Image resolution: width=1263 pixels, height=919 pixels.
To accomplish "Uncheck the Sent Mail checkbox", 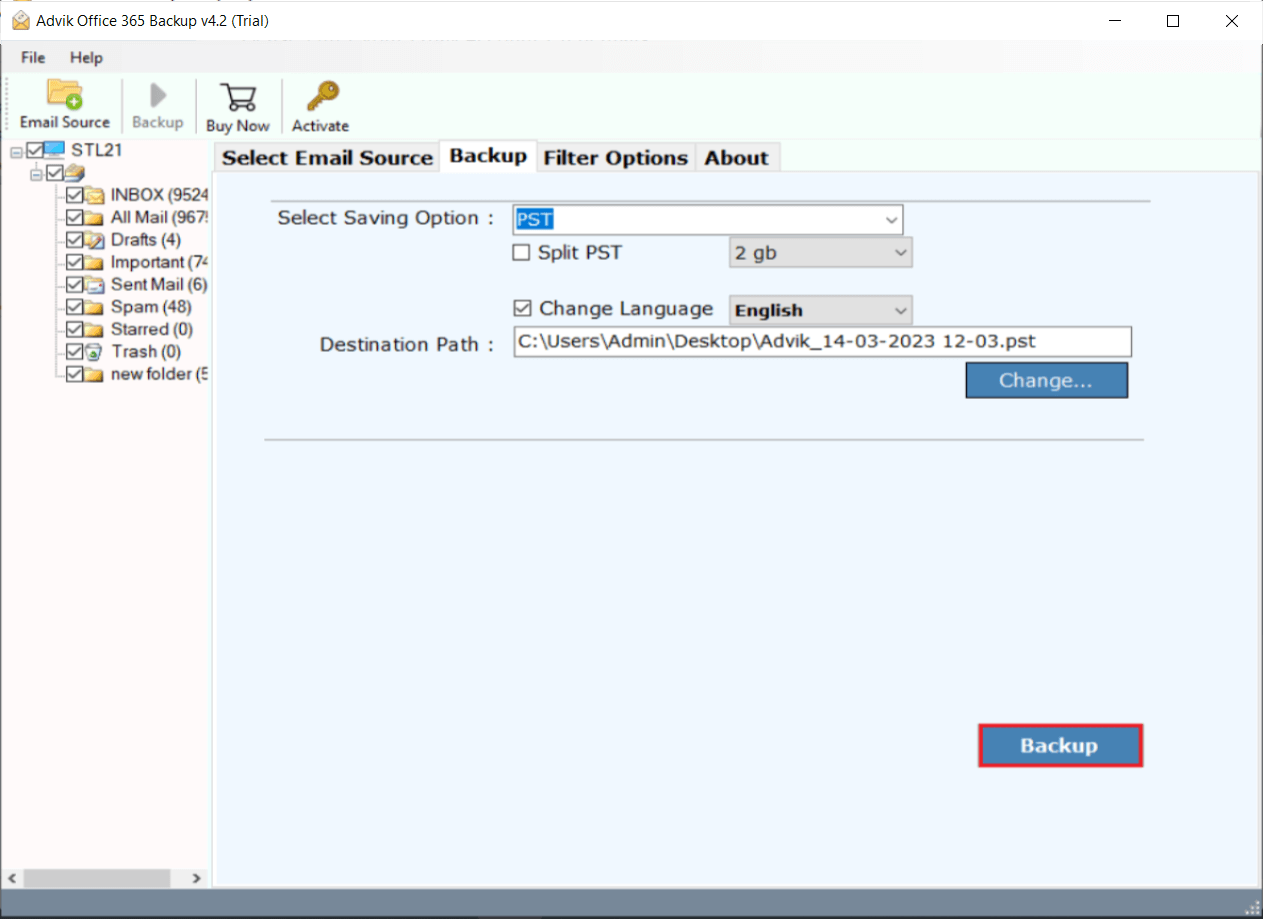I will (74, 285).
